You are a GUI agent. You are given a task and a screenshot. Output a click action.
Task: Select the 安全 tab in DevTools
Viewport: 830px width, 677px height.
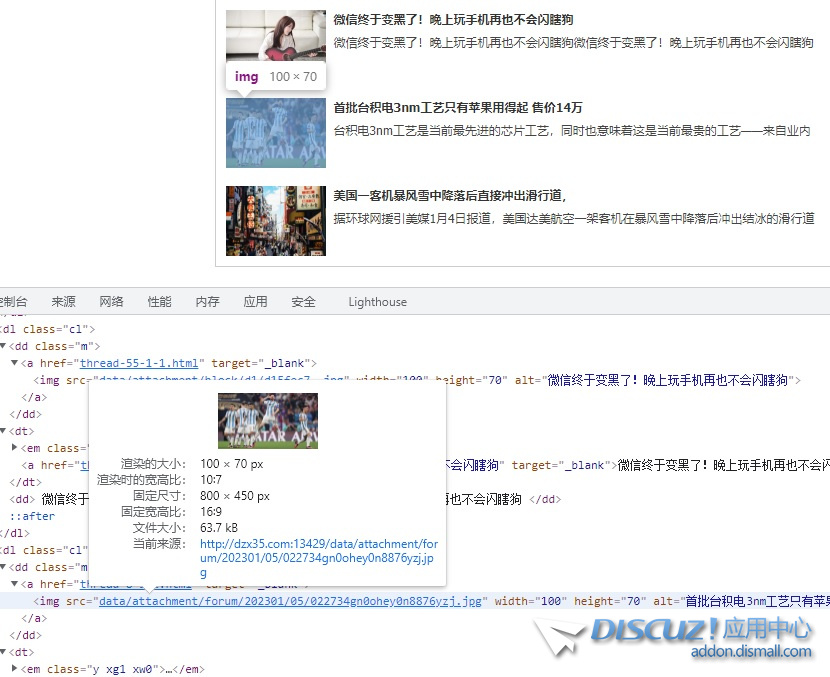click(x=303, y=302)
